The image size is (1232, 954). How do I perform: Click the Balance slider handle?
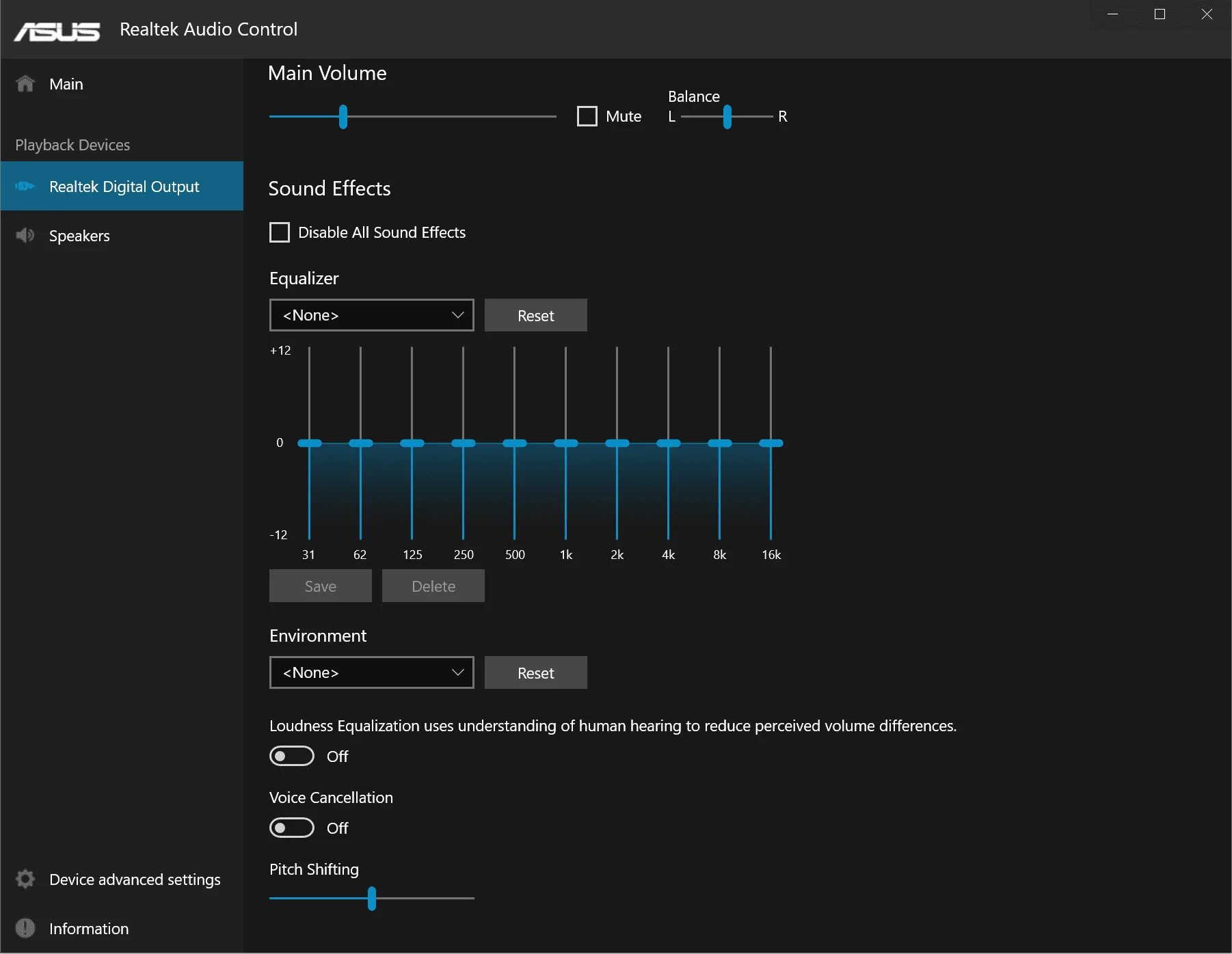click(727, 117)
